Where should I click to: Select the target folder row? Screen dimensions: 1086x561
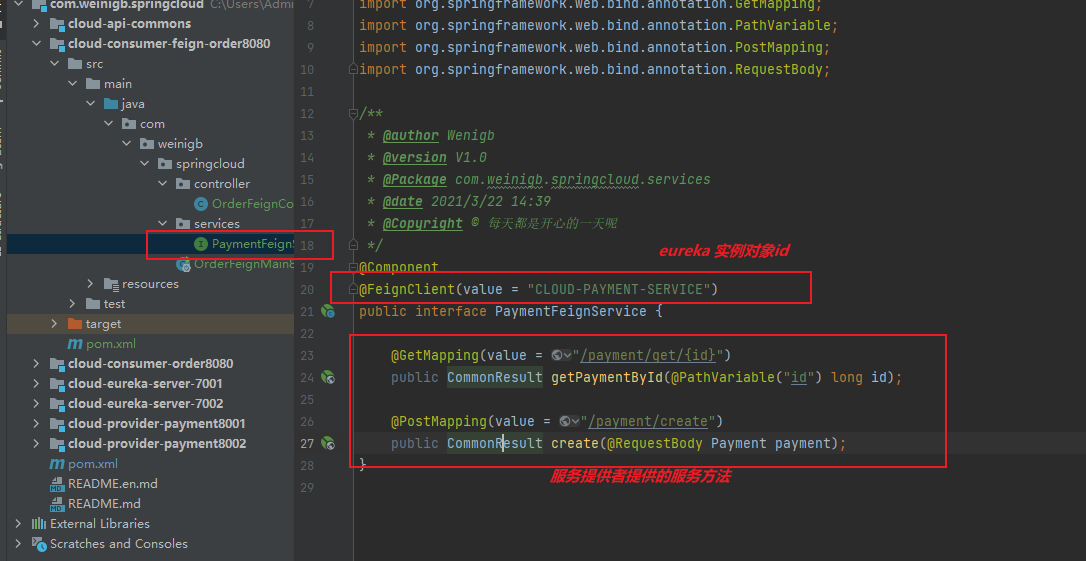pos(150,324)
